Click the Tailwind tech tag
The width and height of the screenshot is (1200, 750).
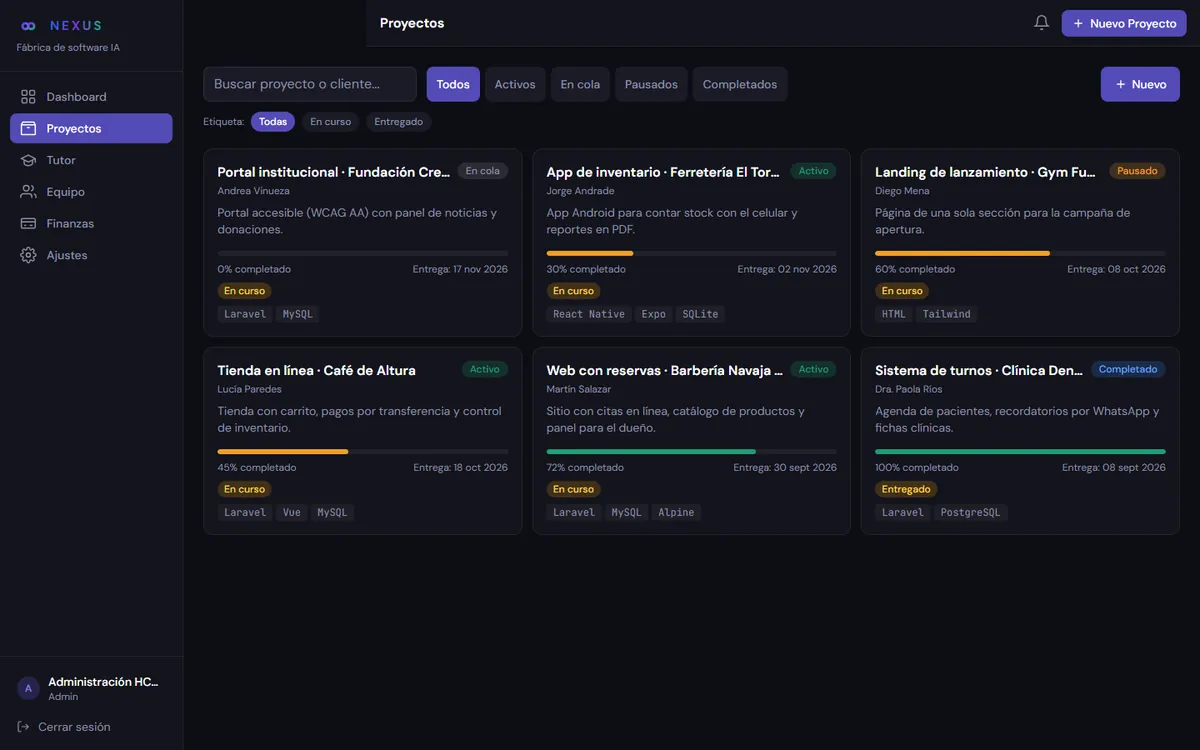[947, 314]
